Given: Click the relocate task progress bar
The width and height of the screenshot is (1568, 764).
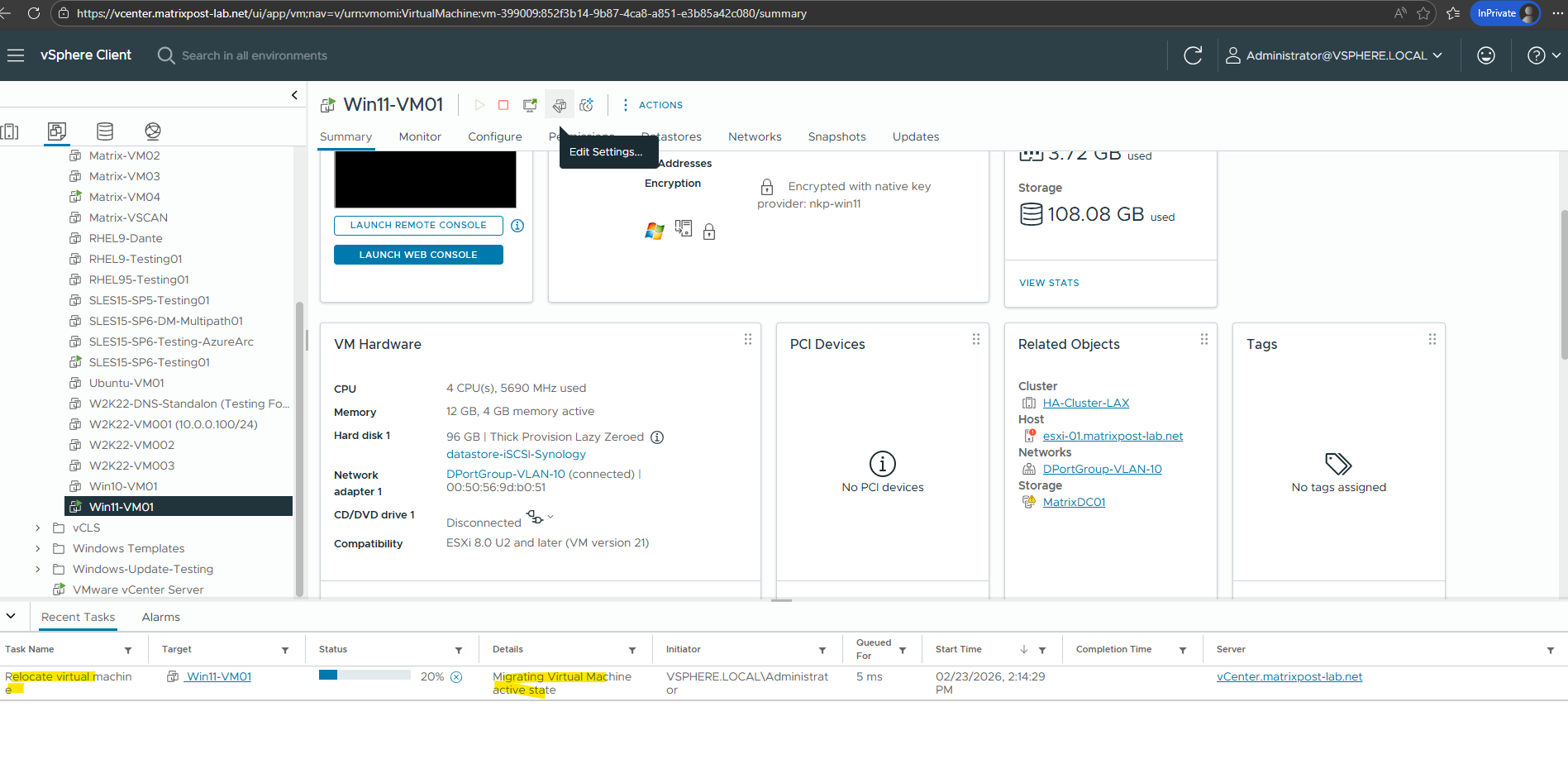Looking at the screenshot, I should [x=365, y=676].
